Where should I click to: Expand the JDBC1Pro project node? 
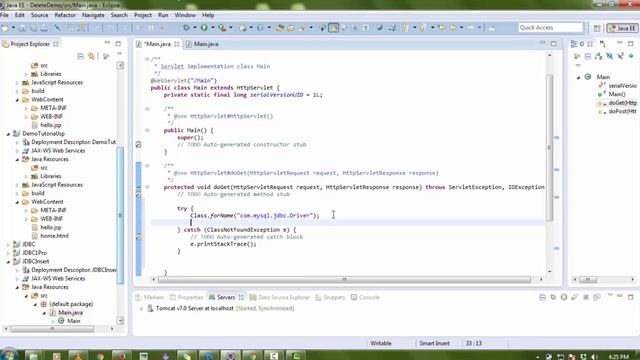pos(8,253)
